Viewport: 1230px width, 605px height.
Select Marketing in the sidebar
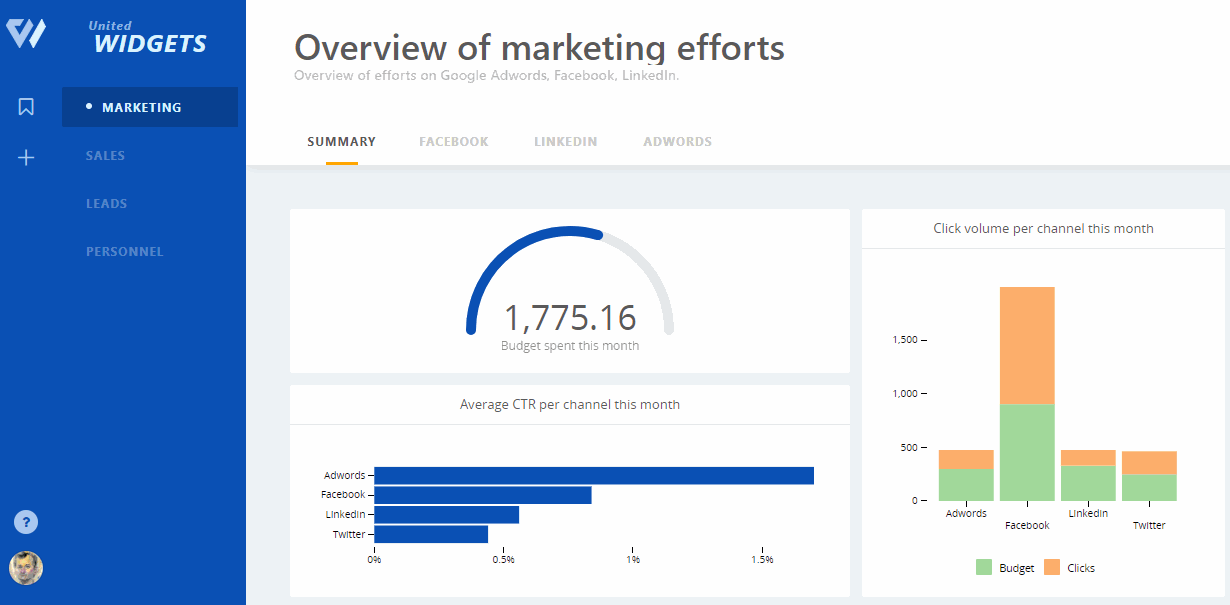pyautogui.click(x=142, y=107)
